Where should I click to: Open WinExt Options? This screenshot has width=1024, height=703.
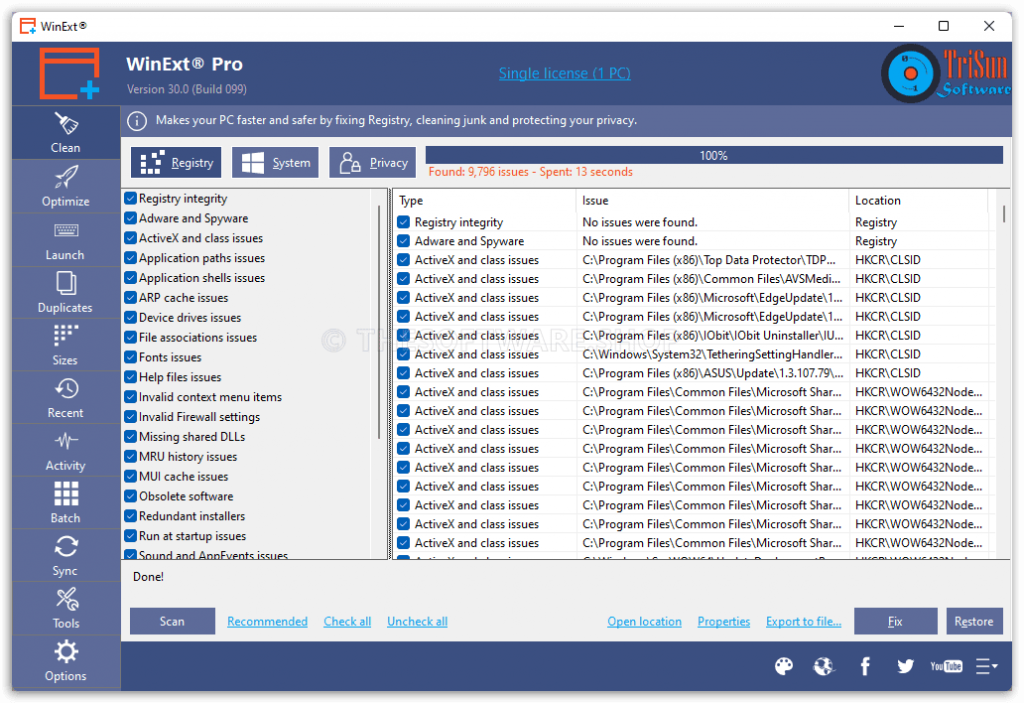pyautogui.click(x=64, y=663)
